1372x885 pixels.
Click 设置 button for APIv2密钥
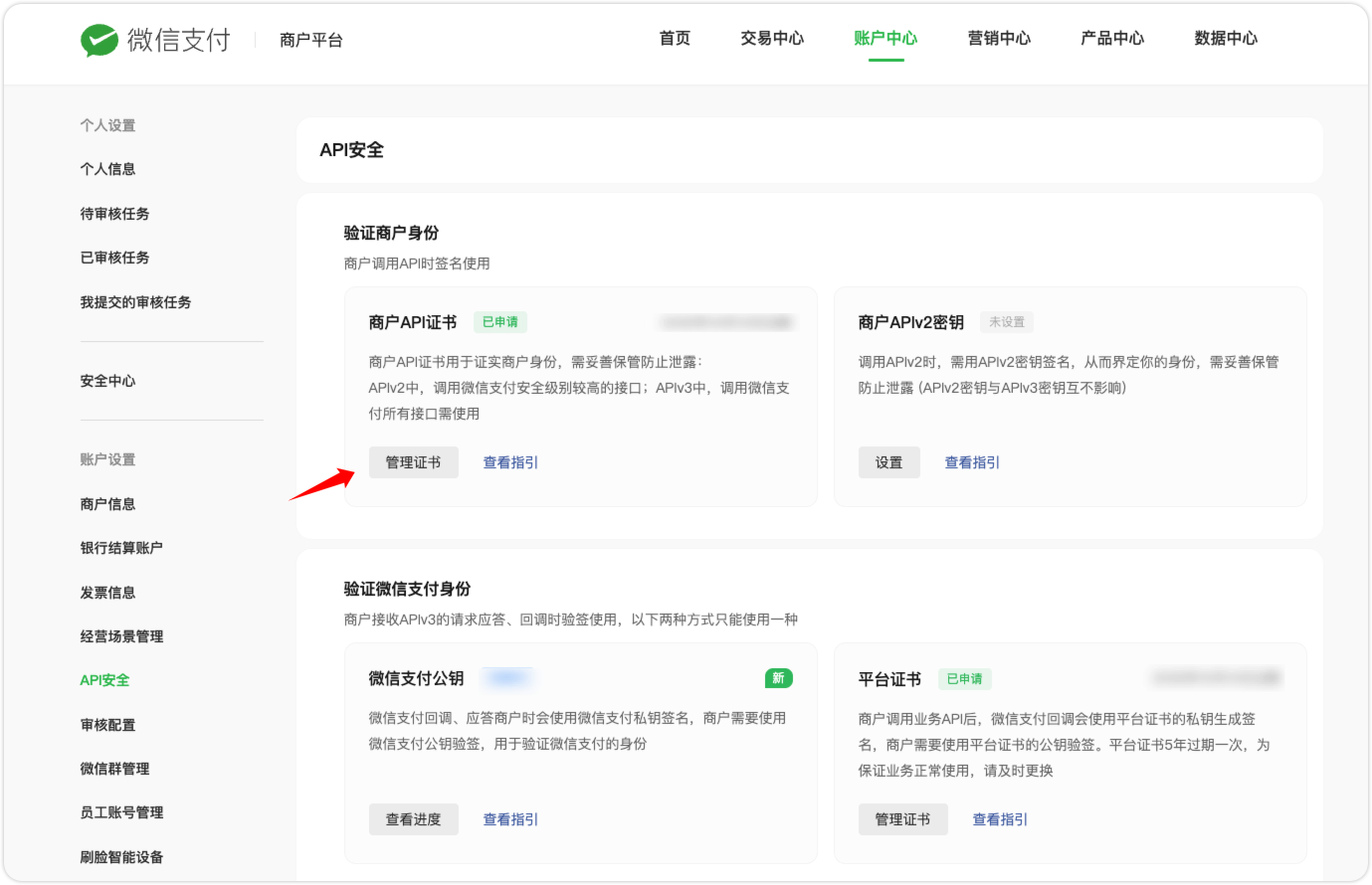pyautogui.click(x=888, y=462)
